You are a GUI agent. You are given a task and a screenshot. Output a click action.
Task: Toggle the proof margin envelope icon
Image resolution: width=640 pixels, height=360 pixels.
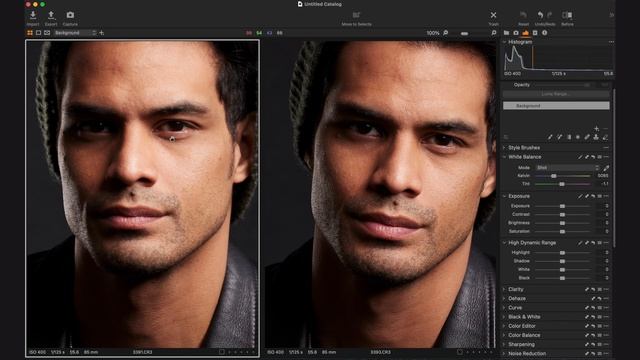coord(47,33)
